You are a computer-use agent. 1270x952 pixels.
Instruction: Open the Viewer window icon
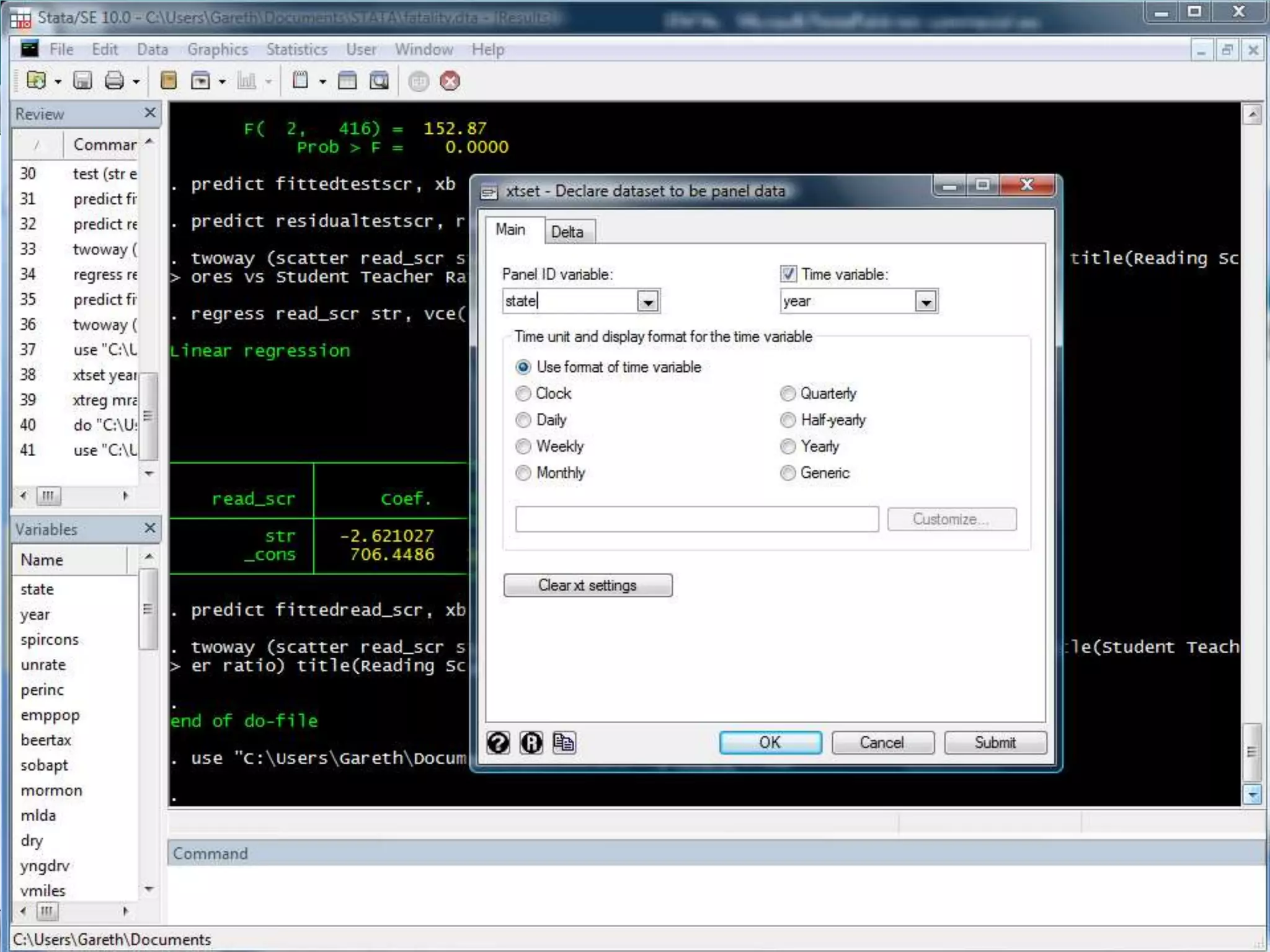pyautogui.click(x=200, y=81)
